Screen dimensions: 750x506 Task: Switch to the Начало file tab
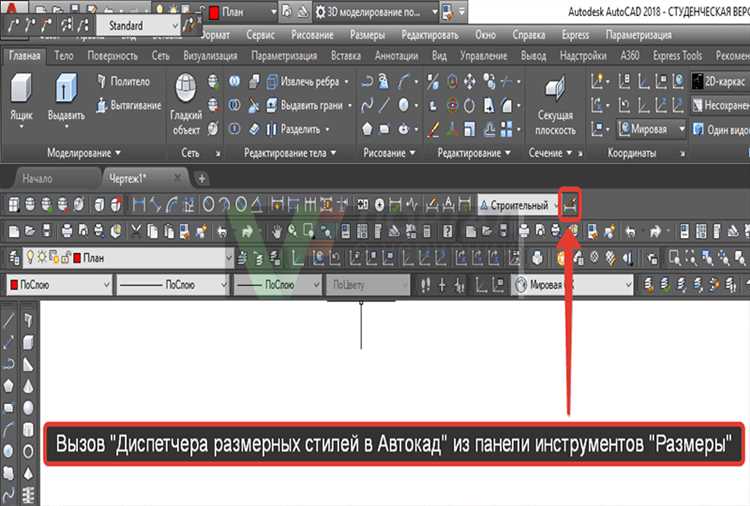[x=37, y=179]
